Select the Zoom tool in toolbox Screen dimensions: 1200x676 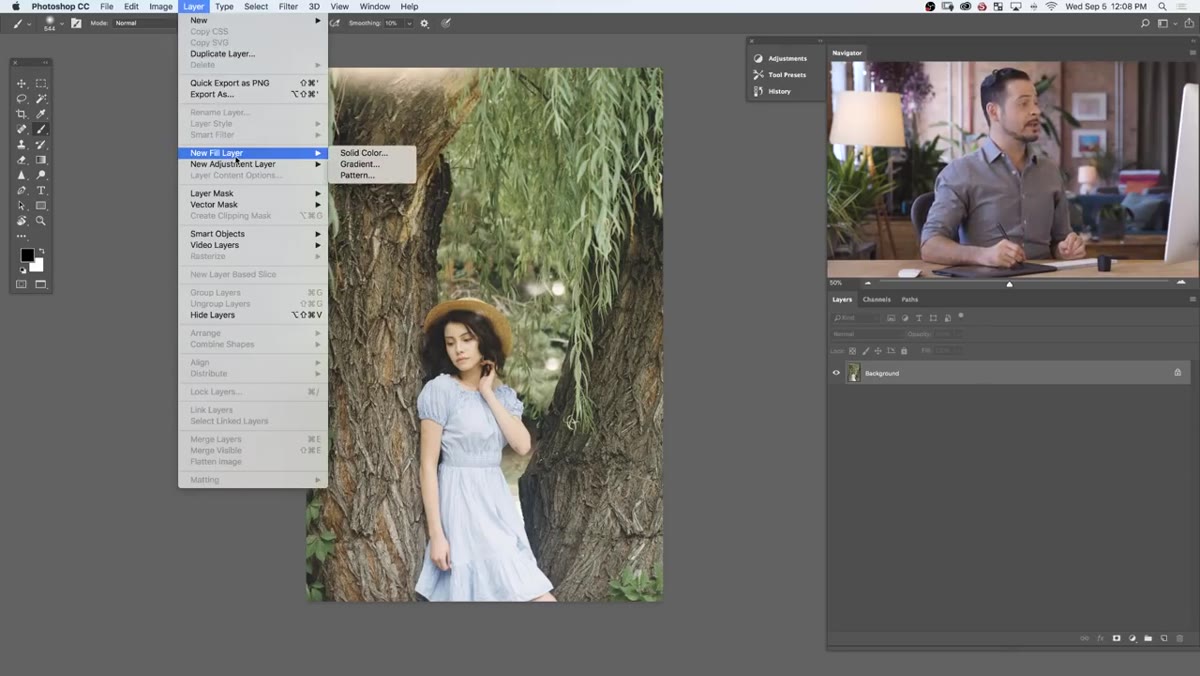click(x=41, y=220)
